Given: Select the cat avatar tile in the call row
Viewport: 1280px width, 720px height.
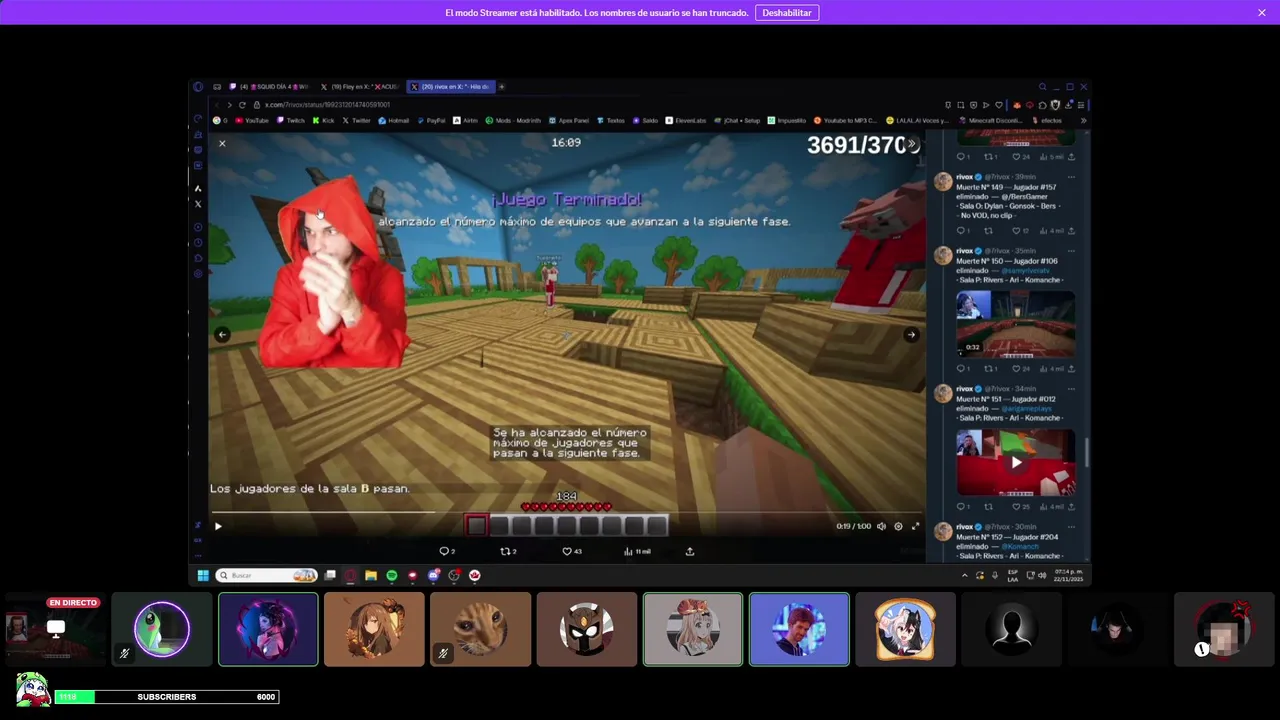Looking at the screenshot, I should point(480,629).
